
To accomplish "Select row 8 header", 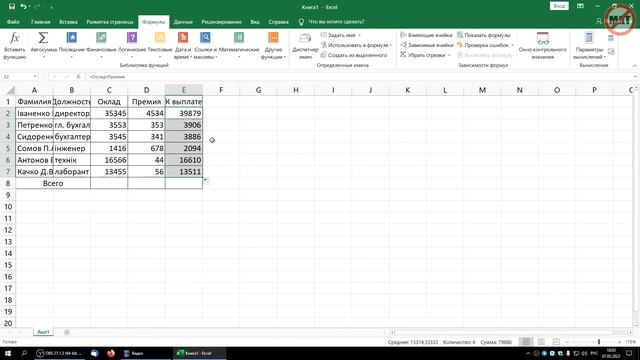I will point(8,183).
